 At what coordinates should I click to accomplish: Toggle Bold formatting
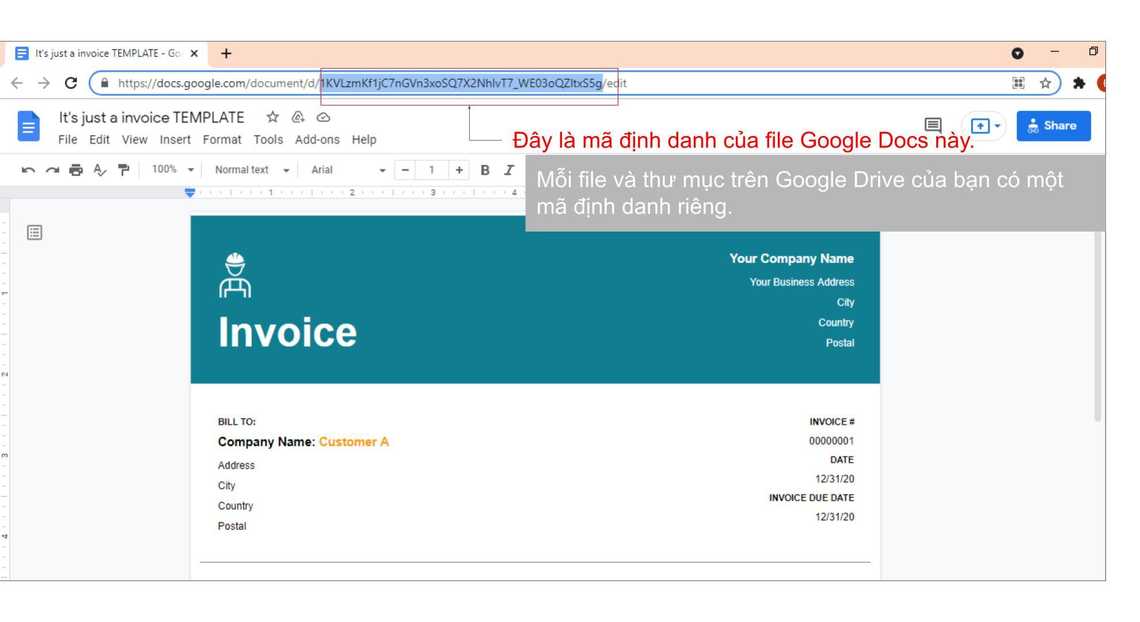(485, 170)
